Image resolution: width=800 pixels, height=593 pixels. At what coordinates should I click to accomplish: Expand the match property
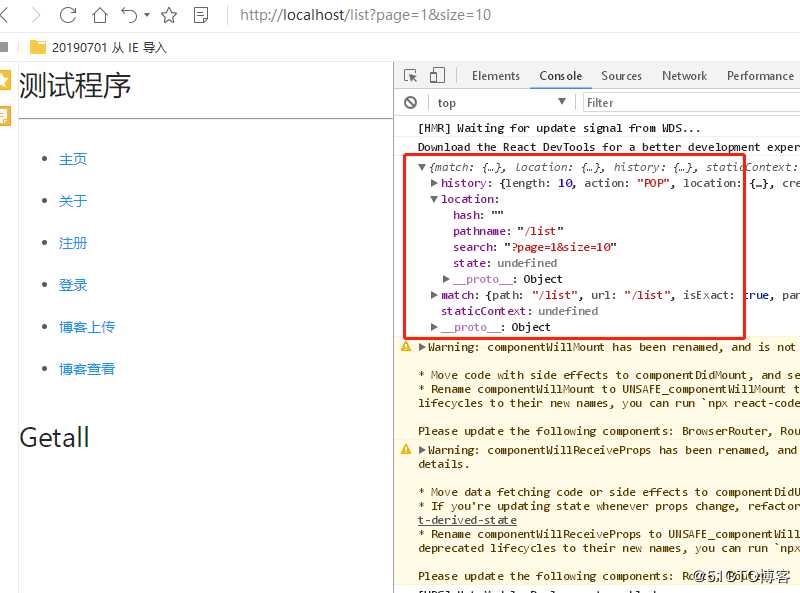(434, 294)
